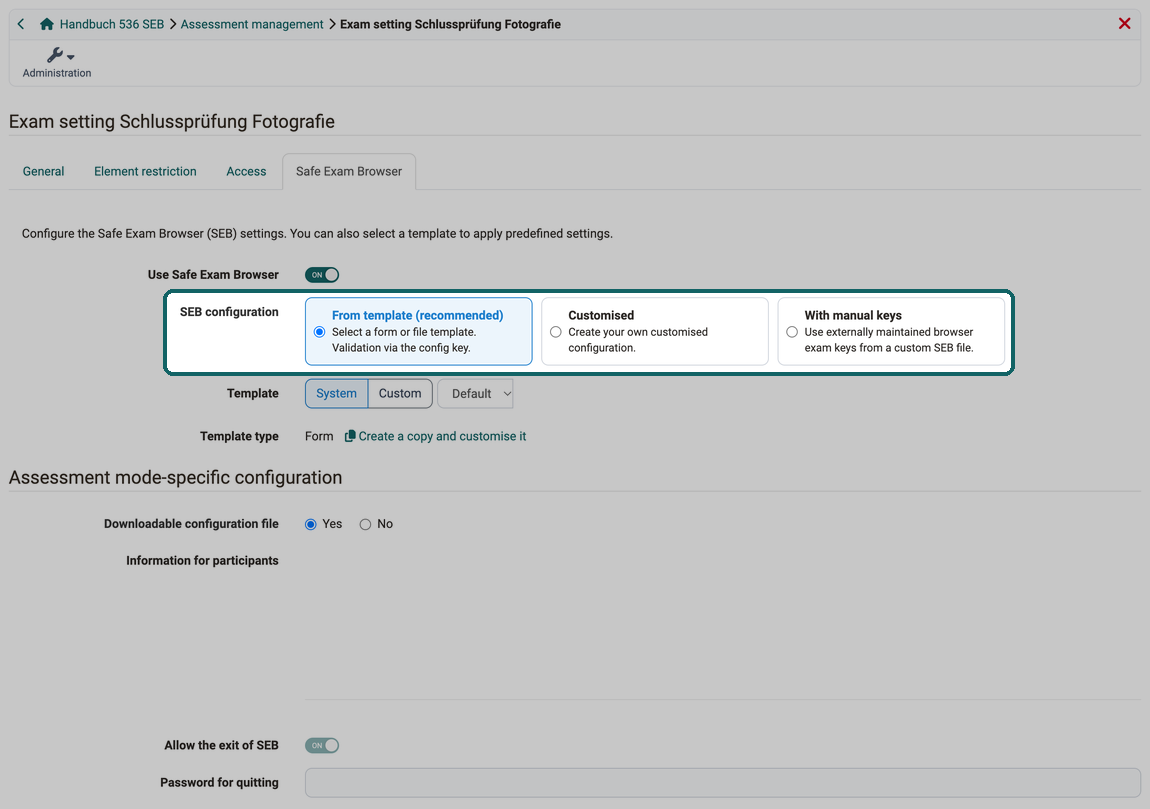Click the copy icon beside Create a copy
This screenshot has width=1150, height=809.
point(350,436)
